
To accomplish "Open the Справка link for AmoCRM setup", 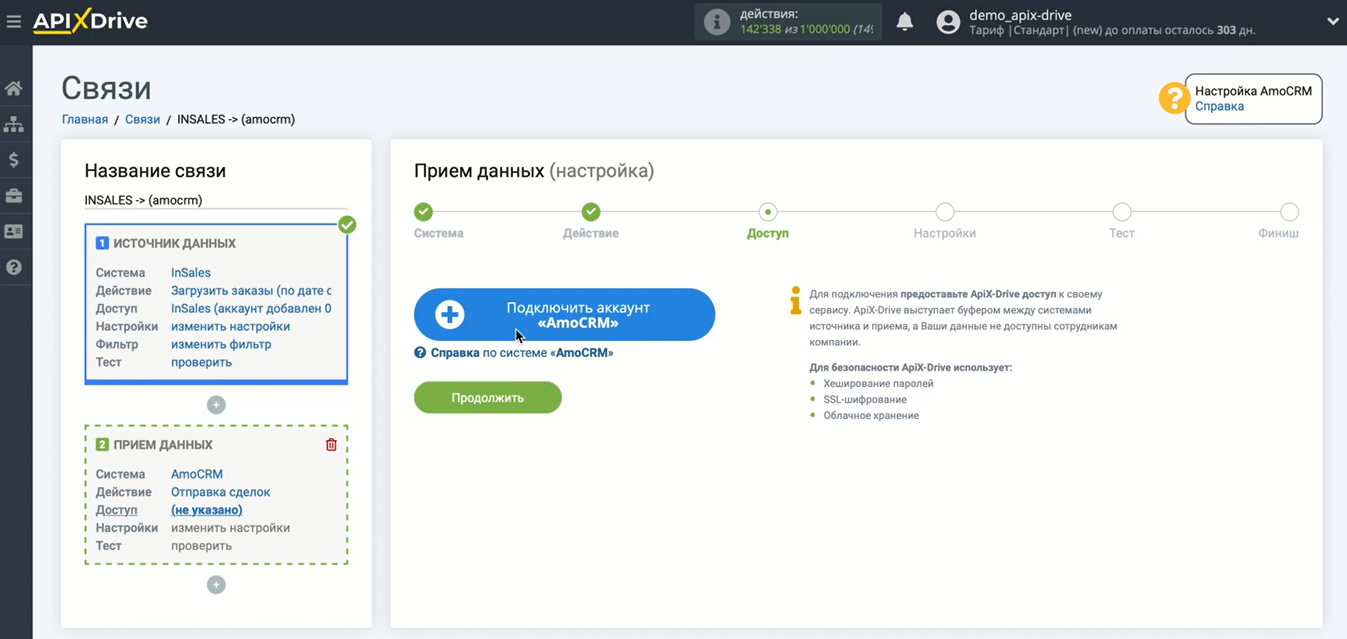I will click(x=1219, y=106).
